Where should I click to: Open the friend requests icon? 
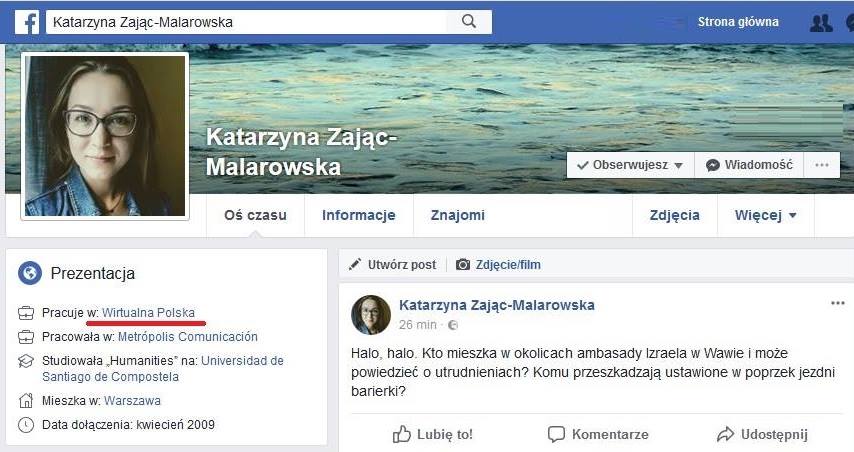[x=821, y=23]
